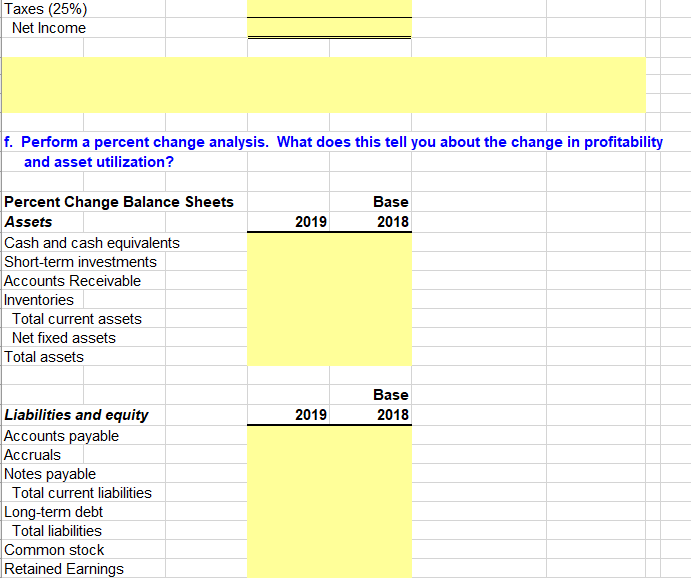The width and height of the screenshot is (691, 578).
Task: Select 'Net fixed assets' row label
Action: (64, 337)
